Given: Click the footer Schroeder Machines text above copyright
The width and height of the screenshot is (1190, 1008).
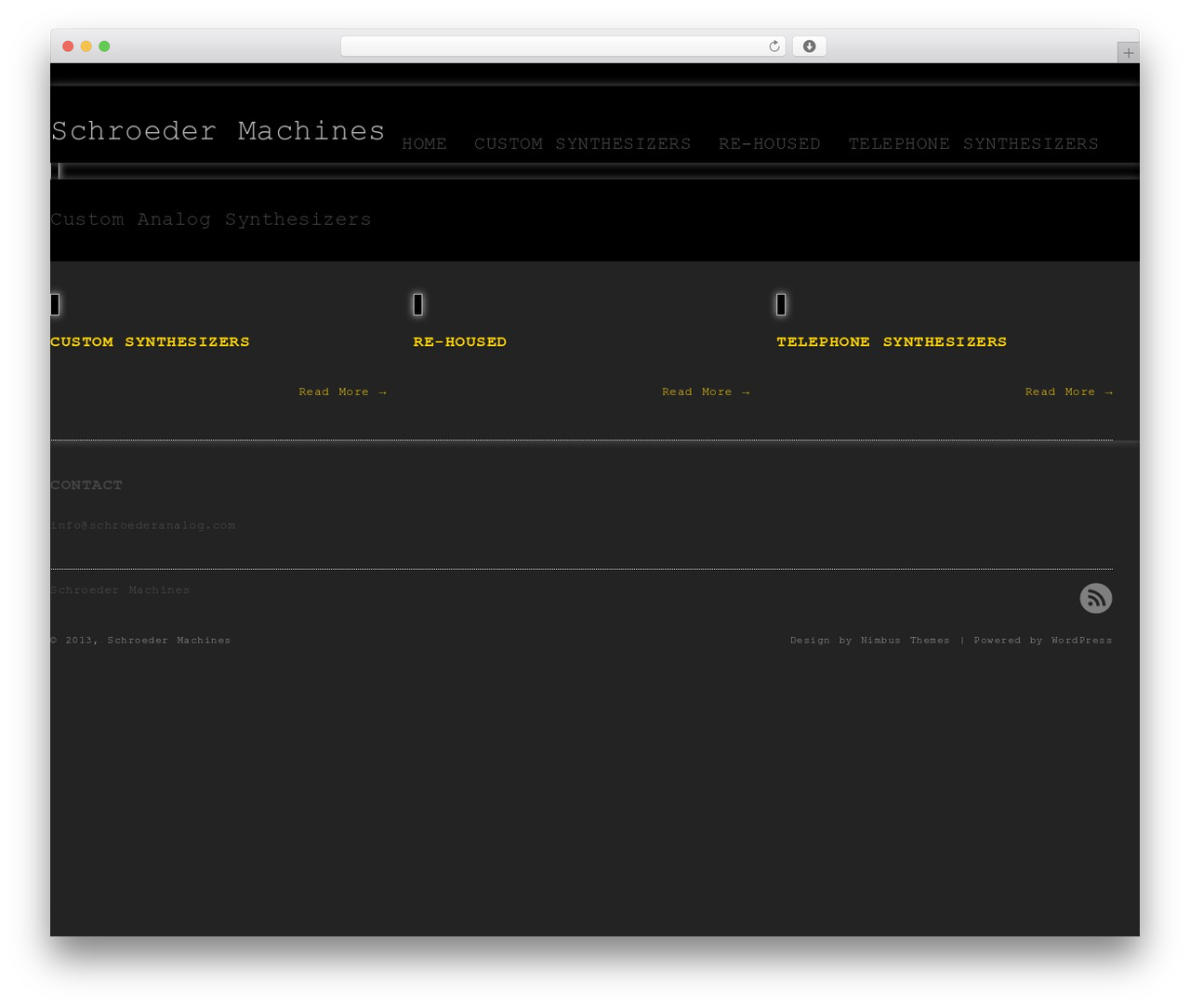Looking at the screenshot, I should click(120, 590).
